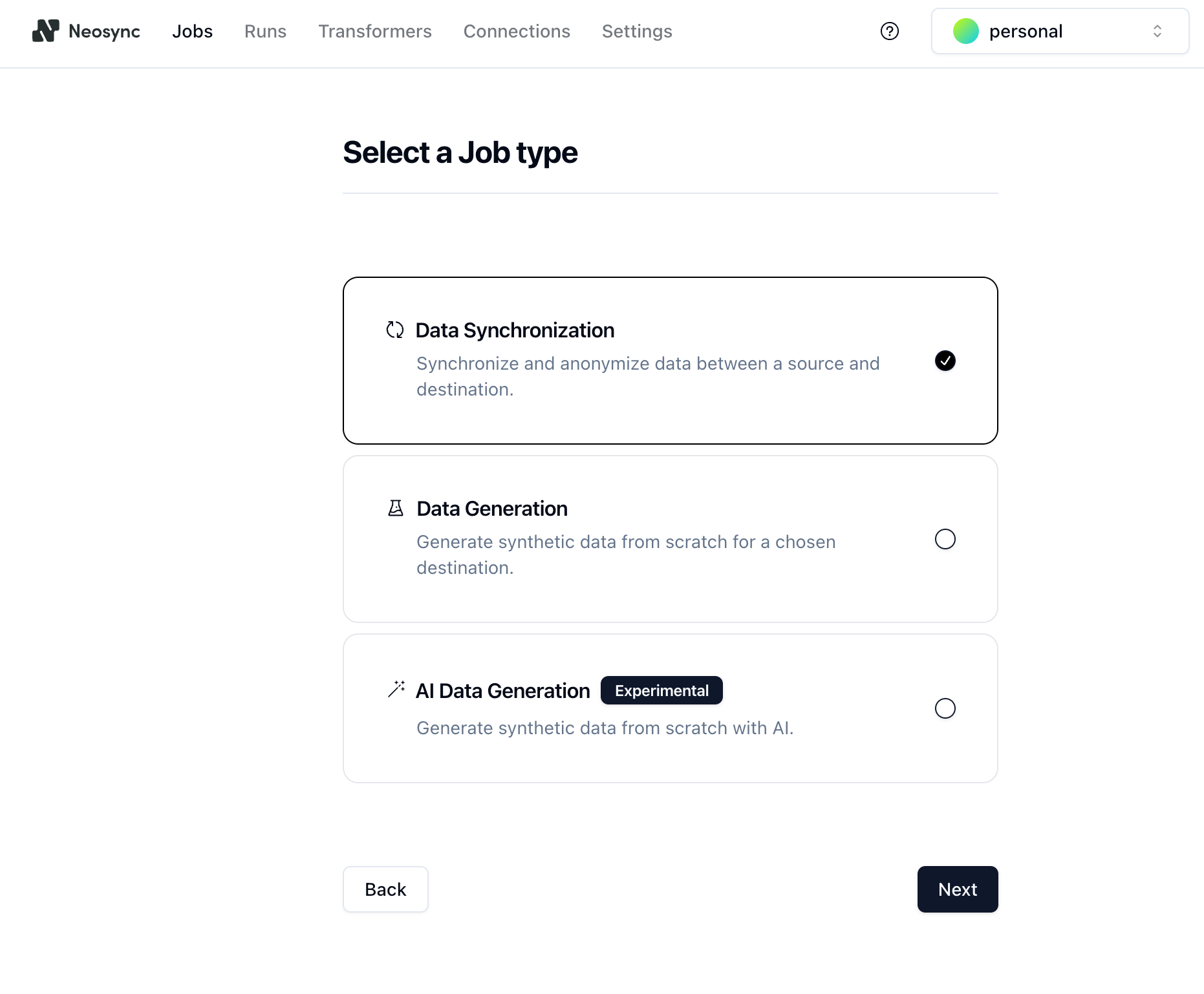
Task: Select the Data Generation radio button
Action: point(945,539)
